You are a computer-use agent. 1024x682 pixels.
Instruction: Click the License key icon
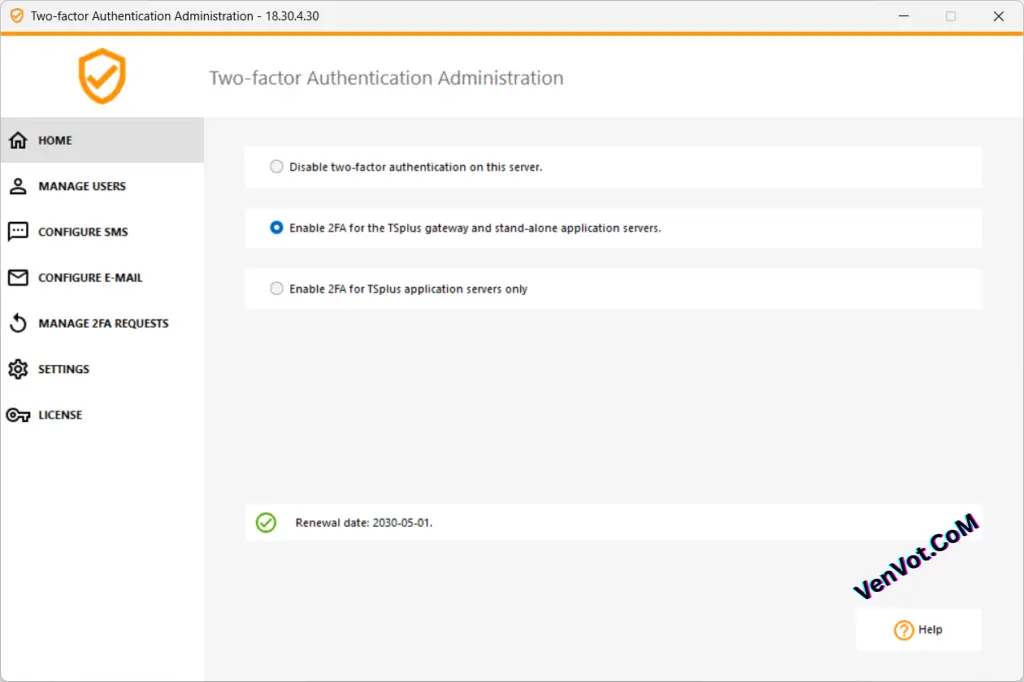click(18, 415)
